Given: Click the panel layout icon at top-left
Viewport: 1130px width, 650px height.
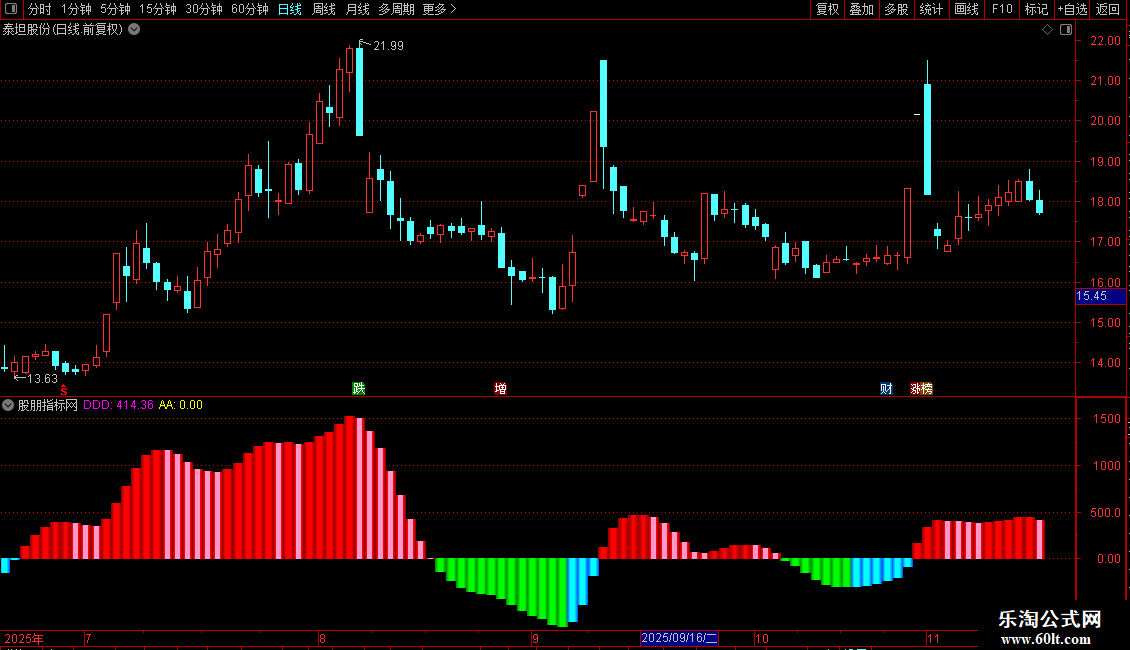Looking at the screenshot, I should coord(11,9).
